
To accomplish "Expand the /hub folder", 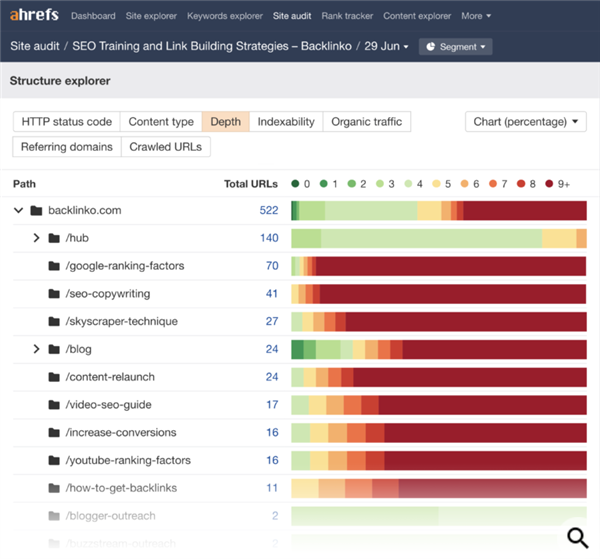I will [36, 238].
